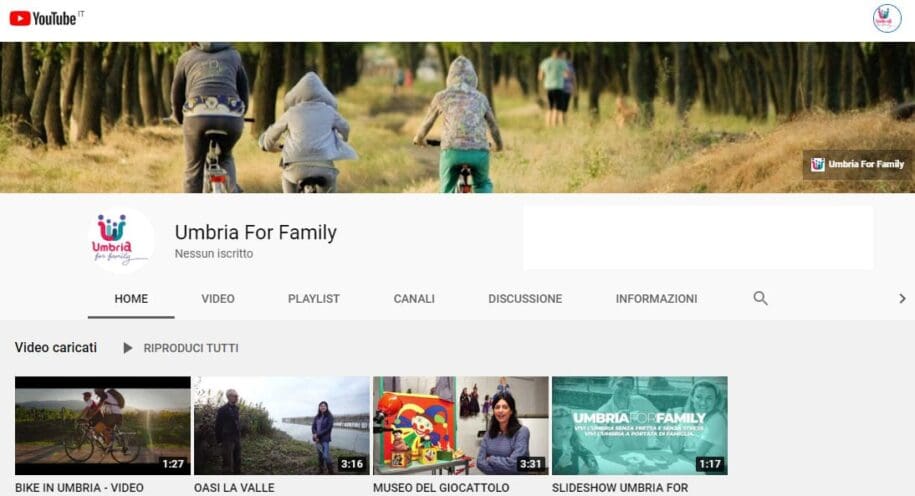This screenshot has width=915, height=496.
Task: Search the channel with magnifier icon
Action: (x=760, y=298)
